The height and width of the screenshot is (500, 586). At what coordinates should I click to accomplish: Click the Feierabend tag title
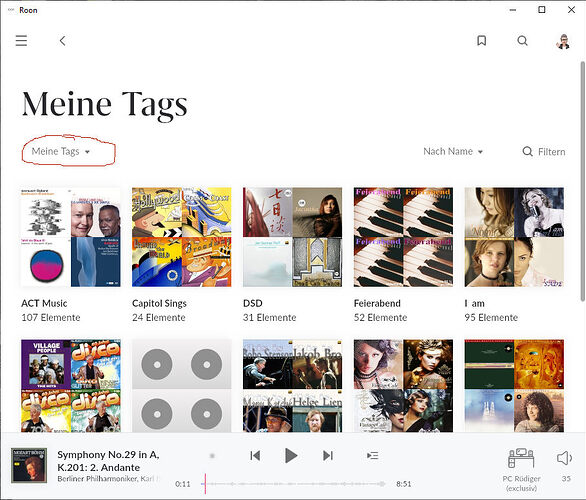coord(377,303)
